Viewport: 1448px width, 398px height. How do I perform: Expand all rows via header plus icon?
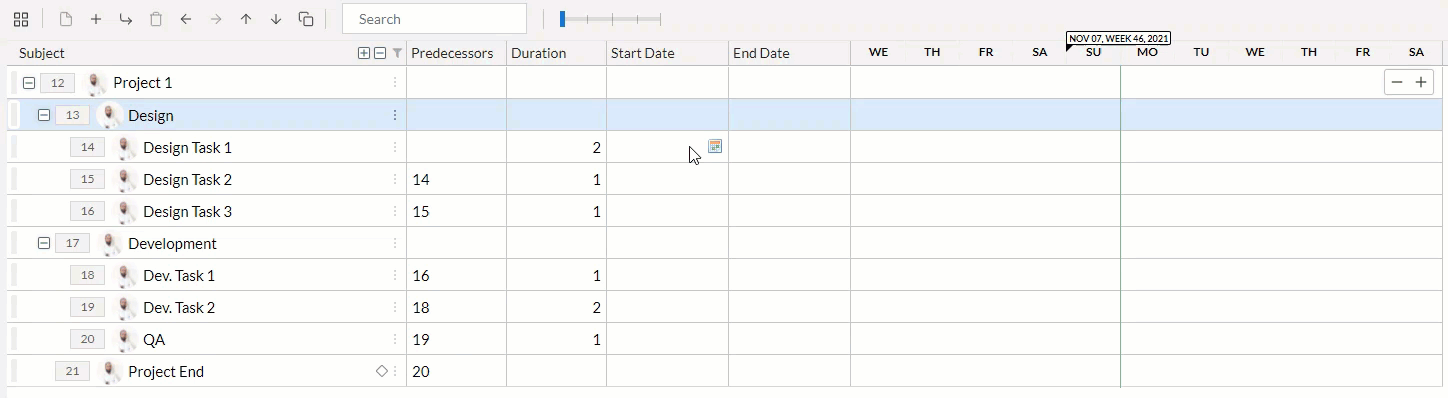[x=364, y=53]
